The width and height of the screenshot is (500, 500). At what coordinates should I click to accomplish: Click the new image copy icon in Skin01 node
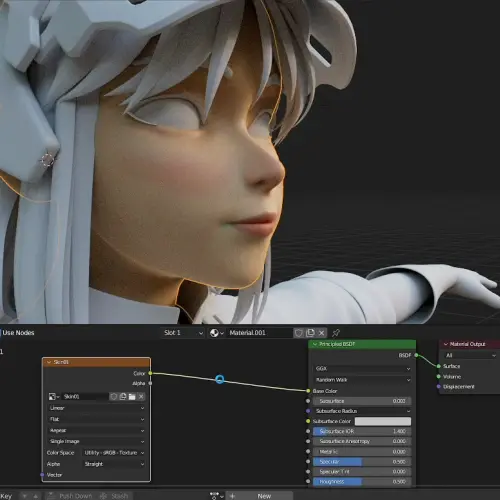click(123, 396)
